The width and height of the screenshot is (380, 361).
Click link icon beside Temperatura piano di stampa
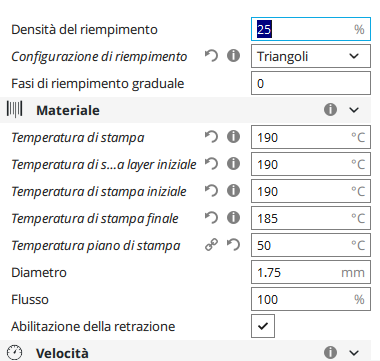(211, 245)
